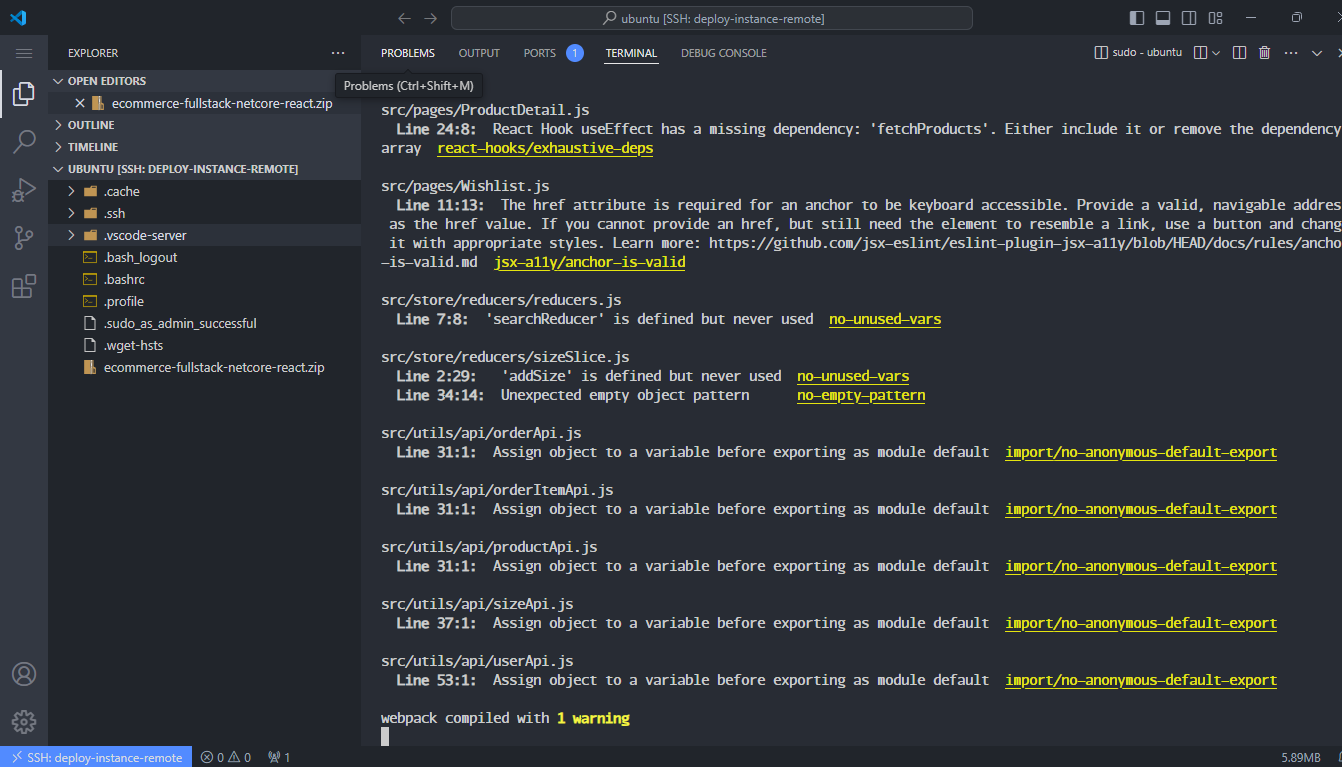The image size is (1342, 767).
Task: Switch to the Output tab
Action: pyautogui.click(x=479, y=53)
